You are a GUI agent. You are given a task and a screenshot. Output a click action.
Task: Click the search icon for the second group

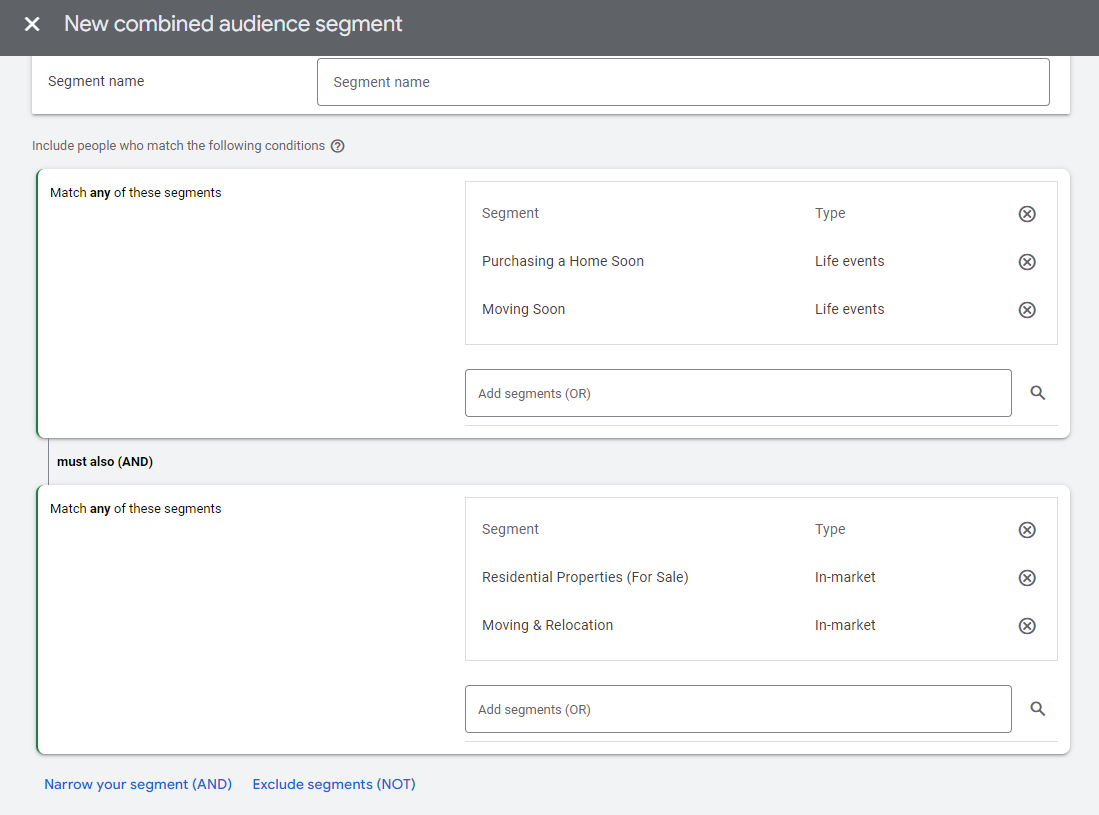pos(1037,708)
